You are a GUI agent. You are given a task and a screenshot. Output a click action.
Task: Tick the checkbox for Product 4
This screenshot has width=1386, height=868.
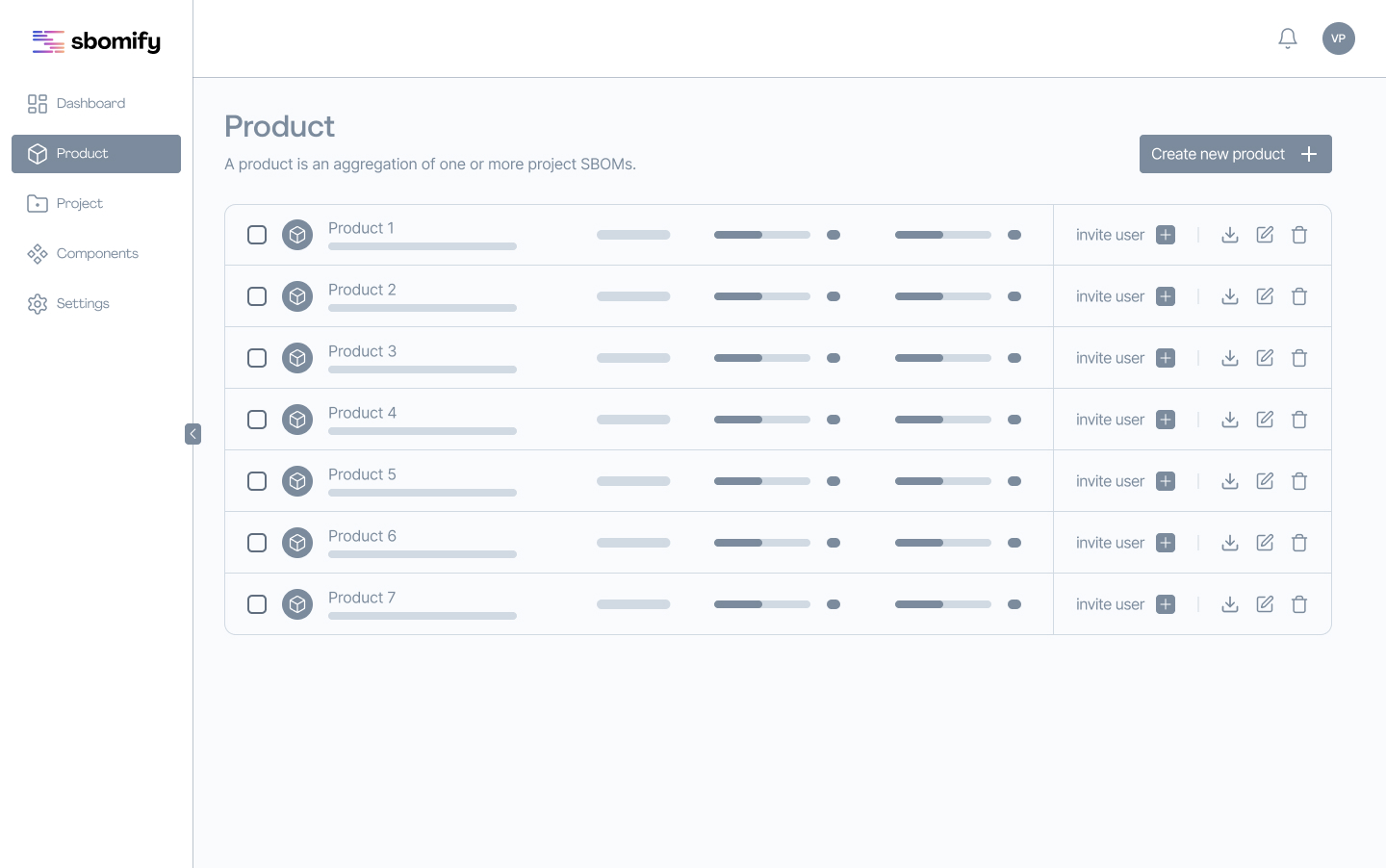257,420
